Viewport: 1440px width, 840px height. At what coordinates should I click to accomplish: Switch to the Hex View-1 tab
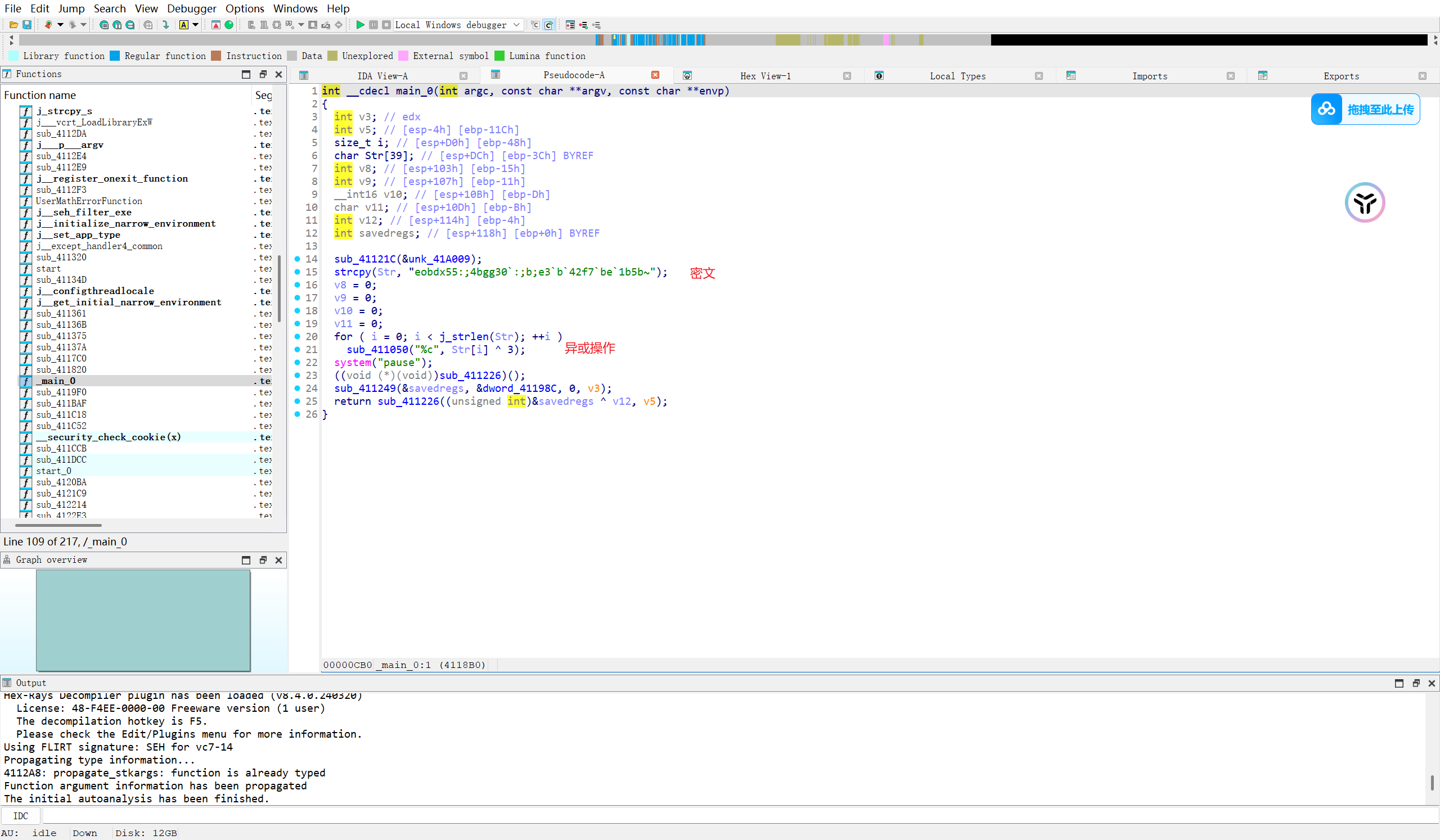pyautogui.click(x=764, y=76)
